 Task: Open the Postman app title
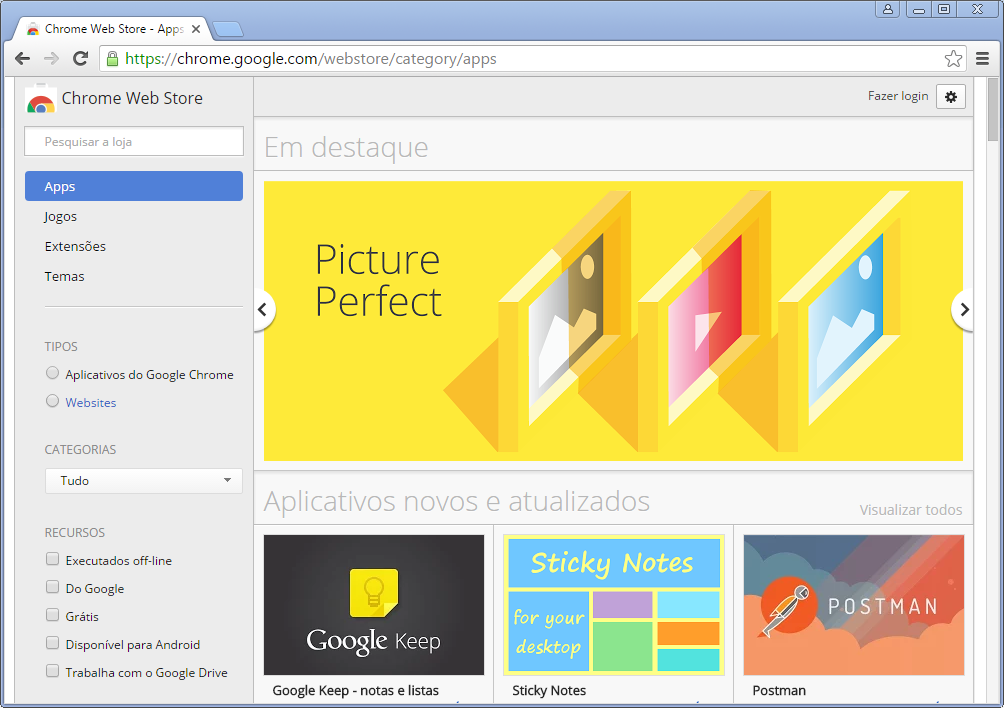pyautogui.click(x=779, y=691)
